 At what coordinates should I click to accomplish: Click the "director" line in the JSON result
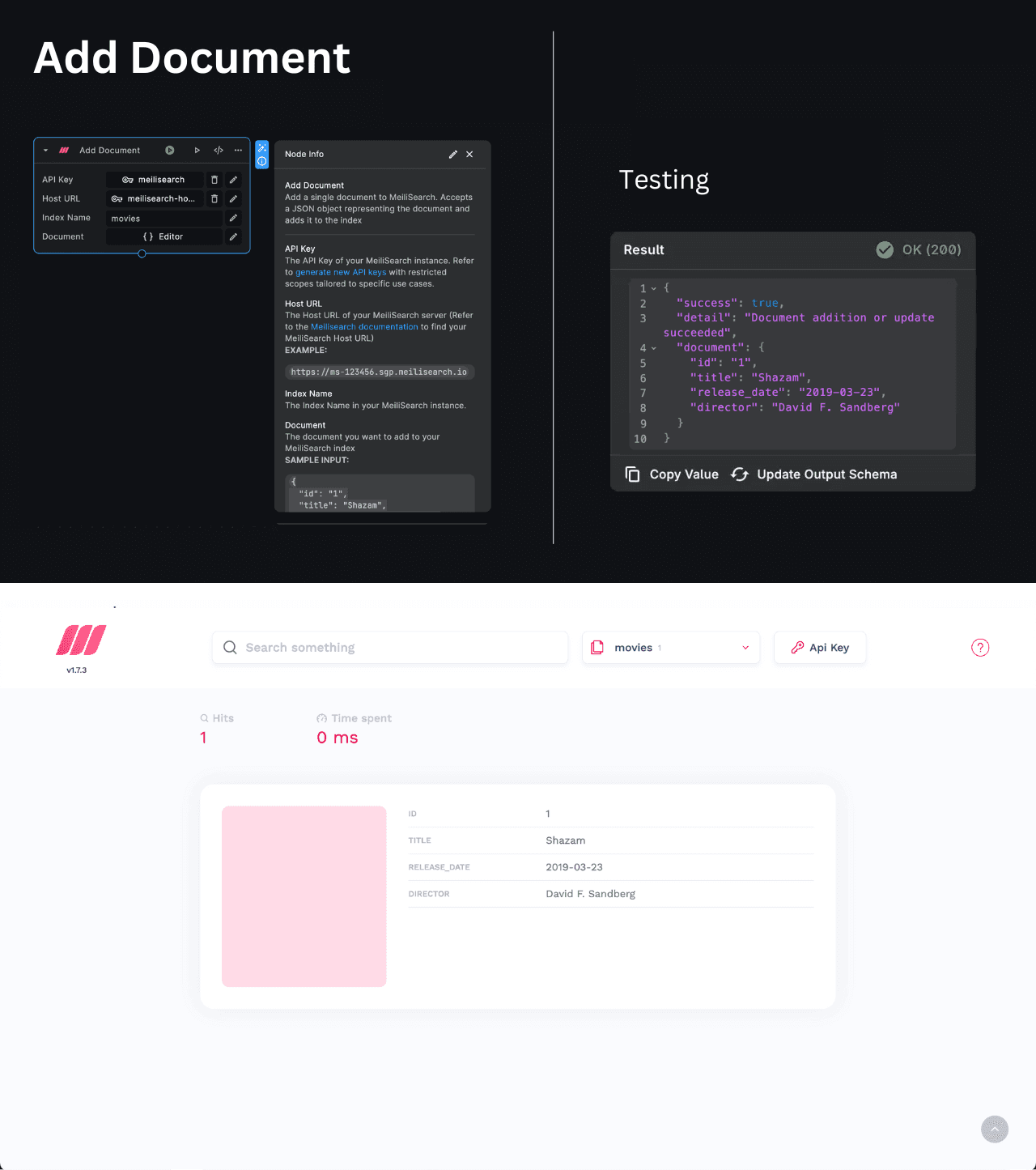[x=795, y=408]
